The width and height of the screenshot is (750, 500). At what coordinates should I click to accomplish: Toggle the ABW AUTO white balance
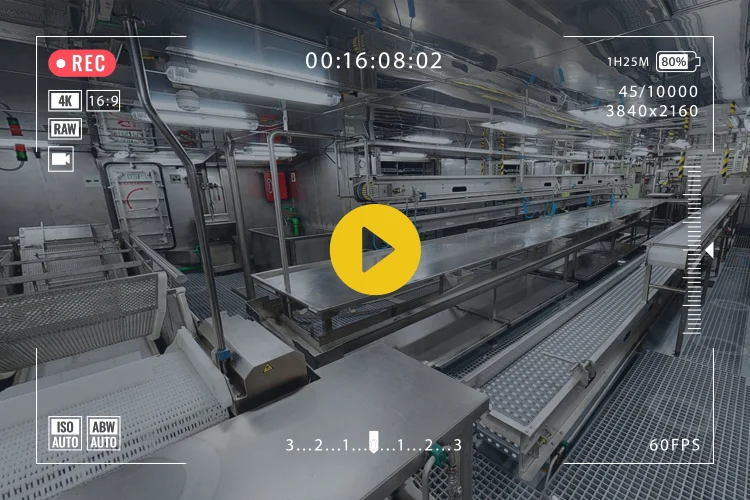[x=103, y=433]
